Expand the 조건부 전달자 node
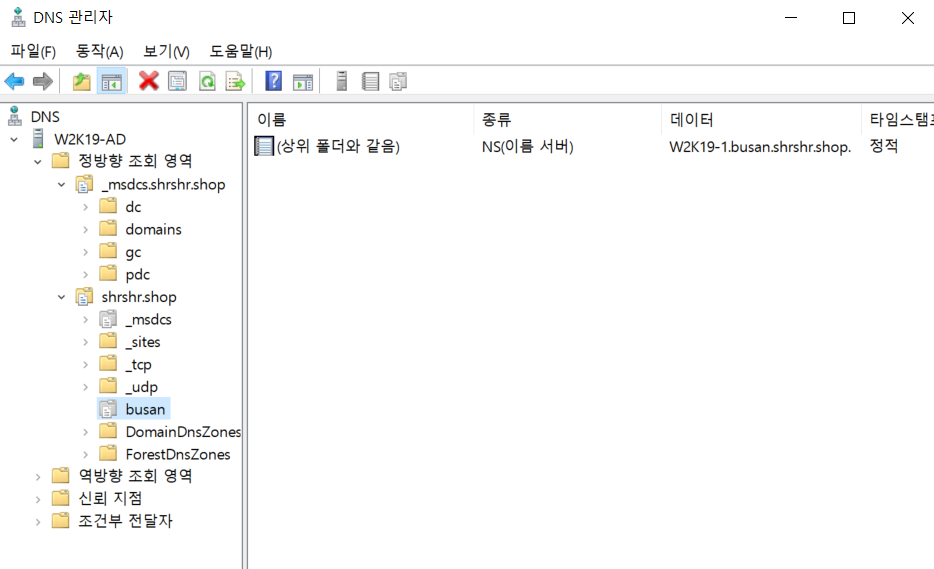 tap(38, 522)
